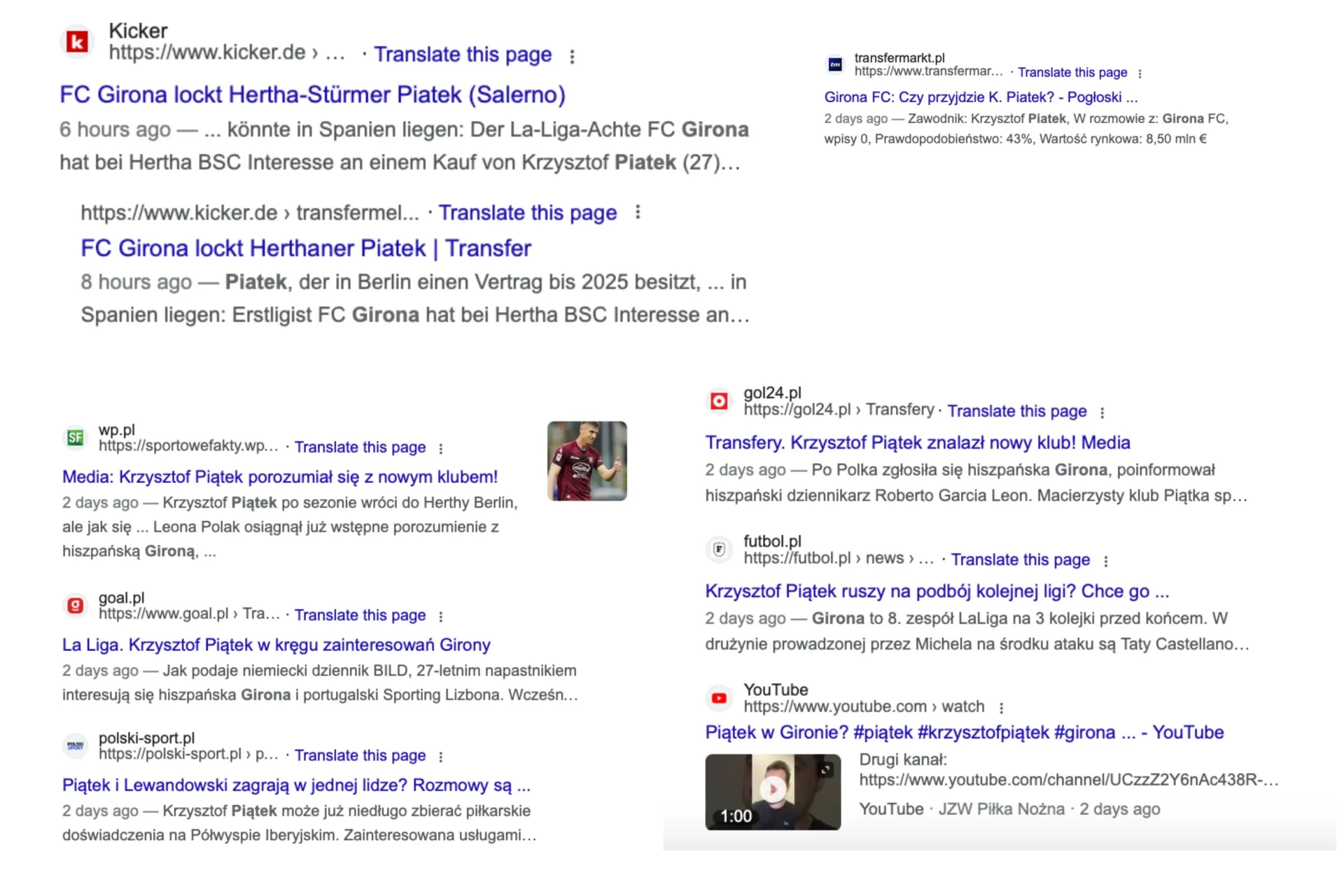
Task: Click the https://gol24.pl › Transfery URL
Action: click(839, 409)
